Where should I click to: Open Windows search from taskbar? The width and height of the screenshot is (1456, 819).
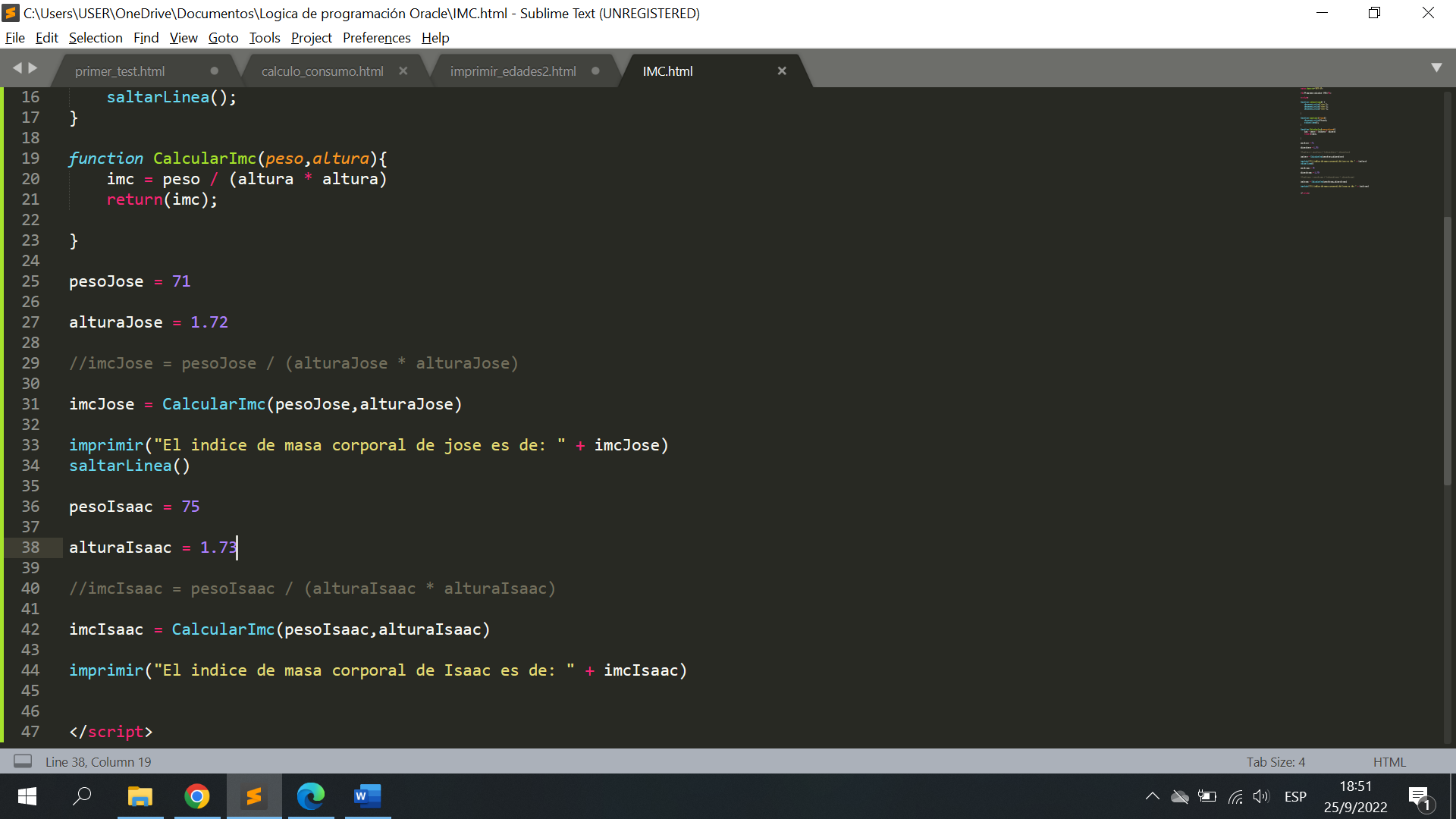click(82, 796)
